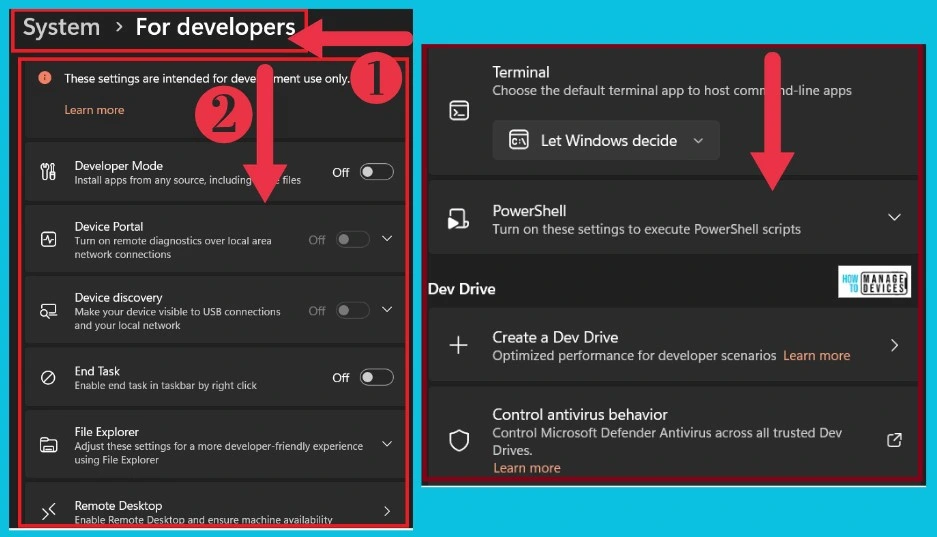Click Learn more under developer warning
The width and height of the screenshot is (937, 537).
94,110
